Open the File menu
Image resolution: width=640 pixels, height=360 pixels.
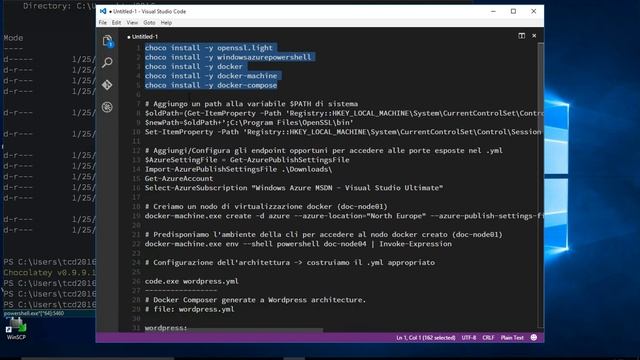click(x=102, y=23)
